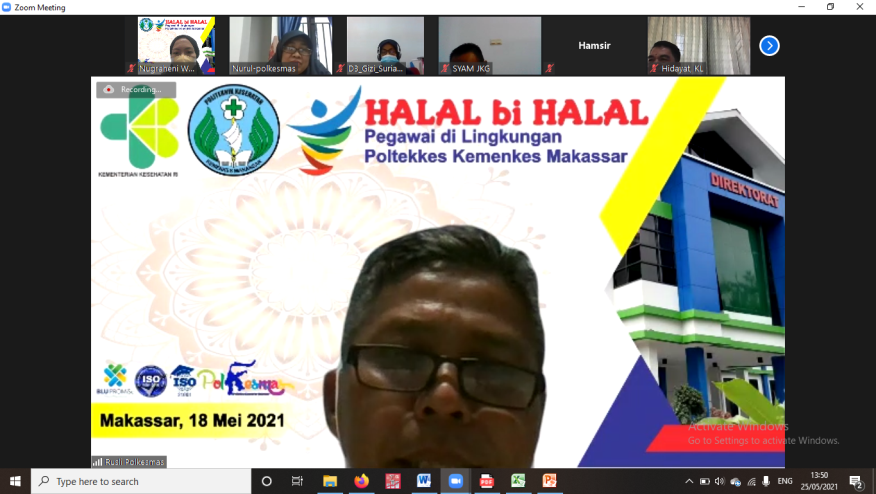Viewport: 876px width, 494px height.
Task: Change ENG input language
Action: tap(785, 481)
